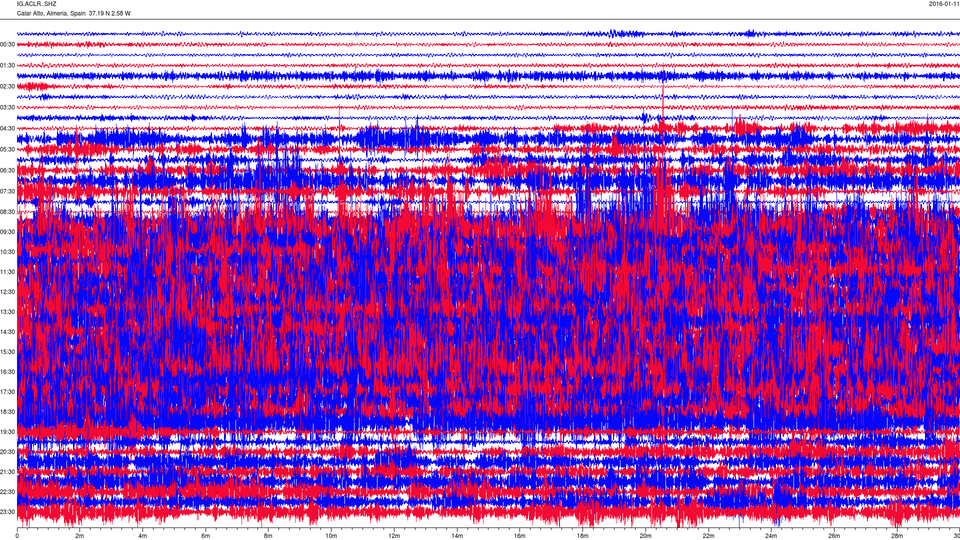The width and height of the screenshot is (960, 540).
Task: Select the 12:30 time label
Action: tap(7, 292)
